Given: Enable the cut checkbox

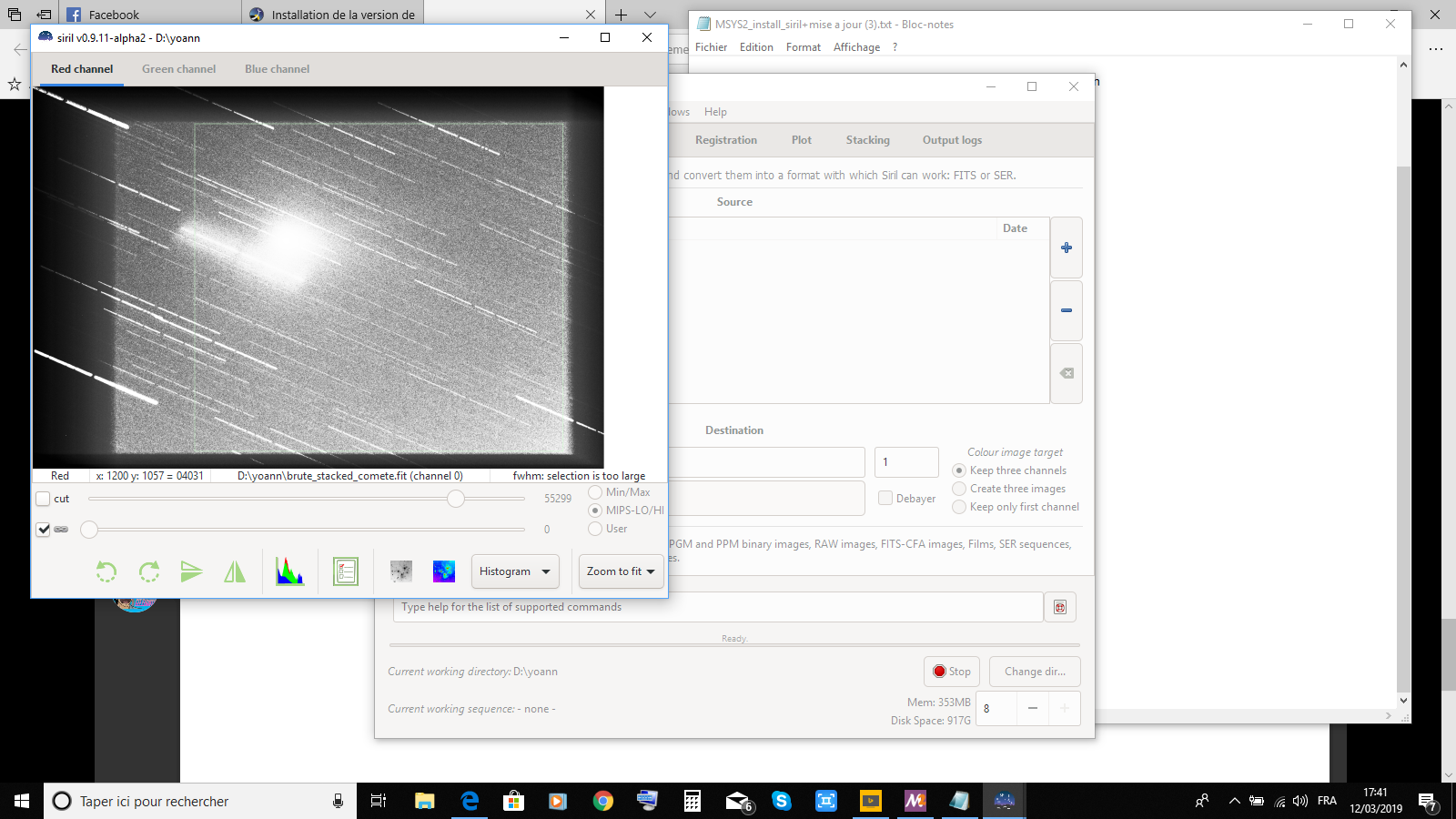Looking at the screenshot, I should coord(43,499).
